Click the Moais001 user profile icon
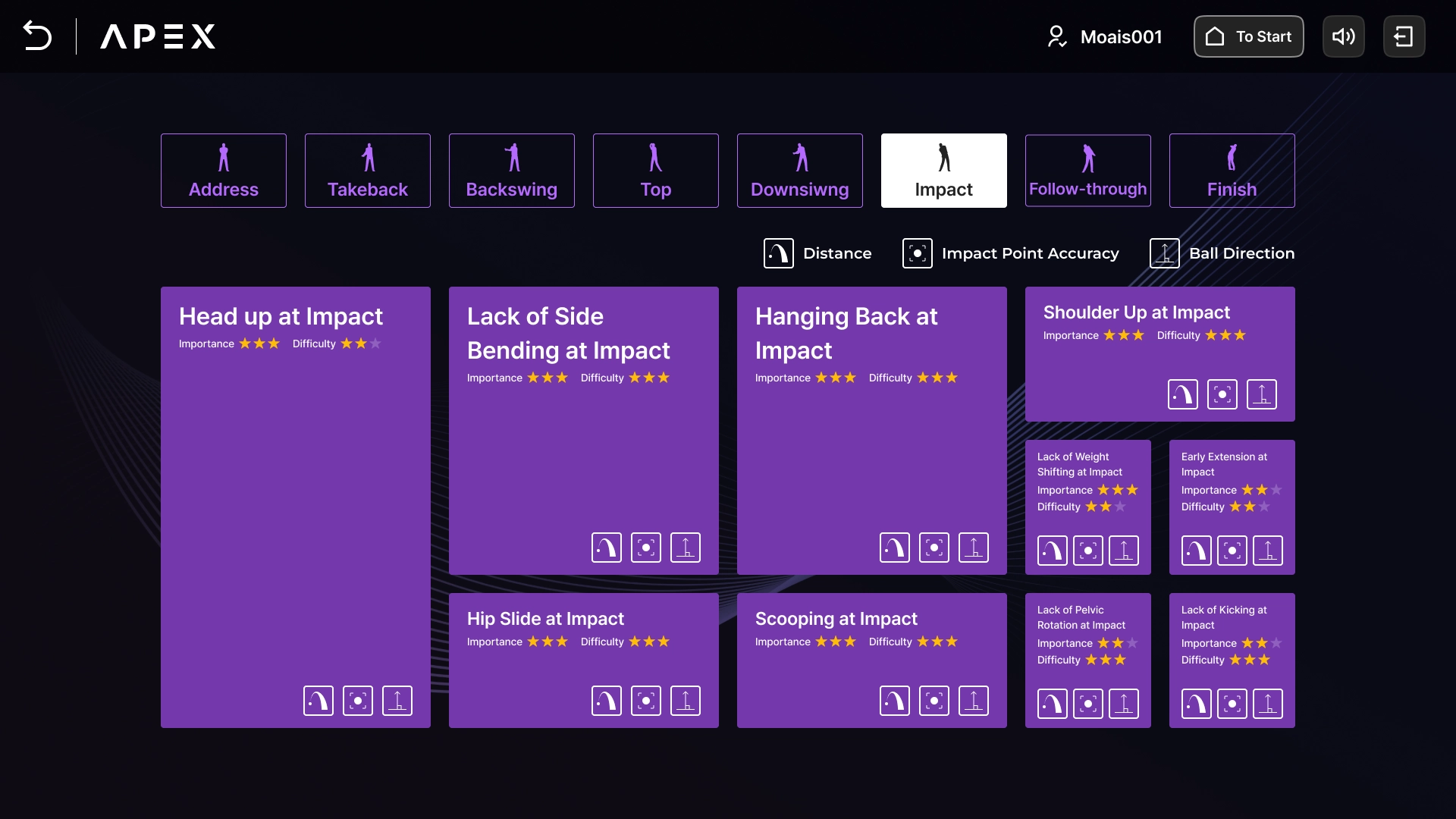Screen dimensions: 1456x819 click(1056, 36)
